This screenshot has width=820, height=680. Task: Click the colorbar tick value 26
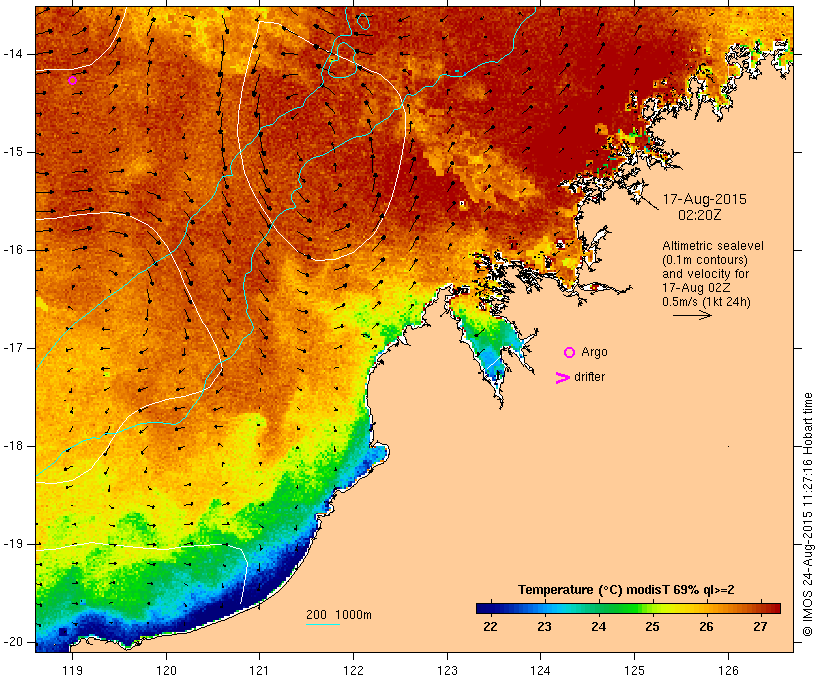[707, 627]
